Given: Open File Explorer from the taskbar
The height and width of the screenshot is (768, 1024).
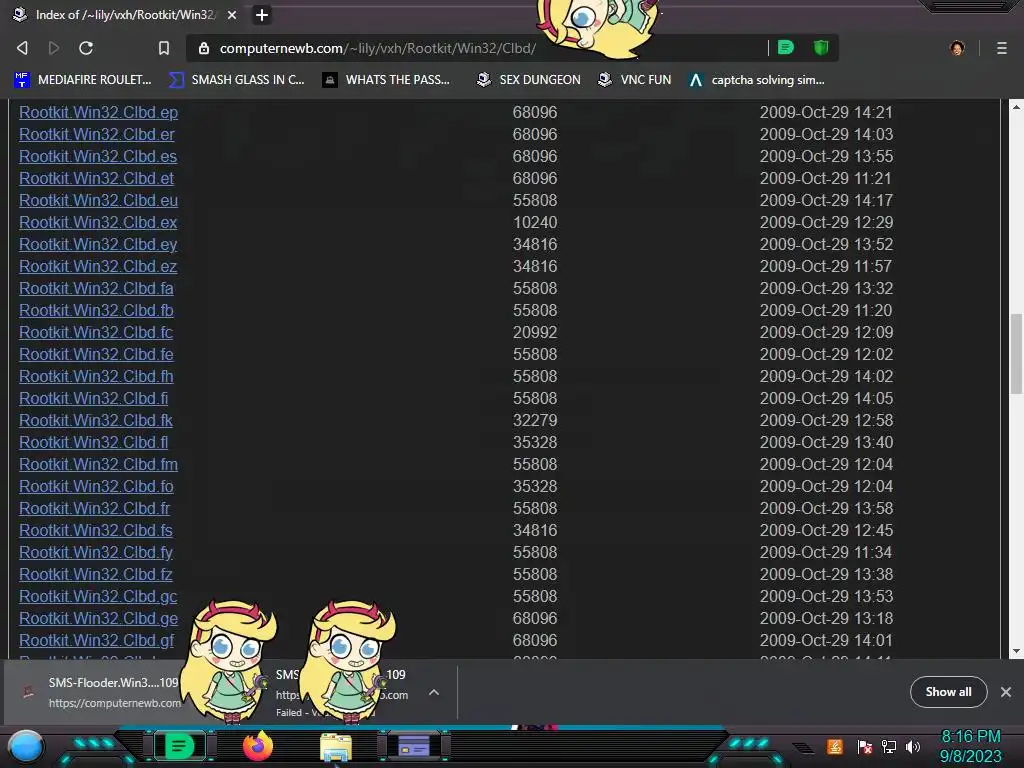Looking at the screenshot, I should [x=336, y=748].
